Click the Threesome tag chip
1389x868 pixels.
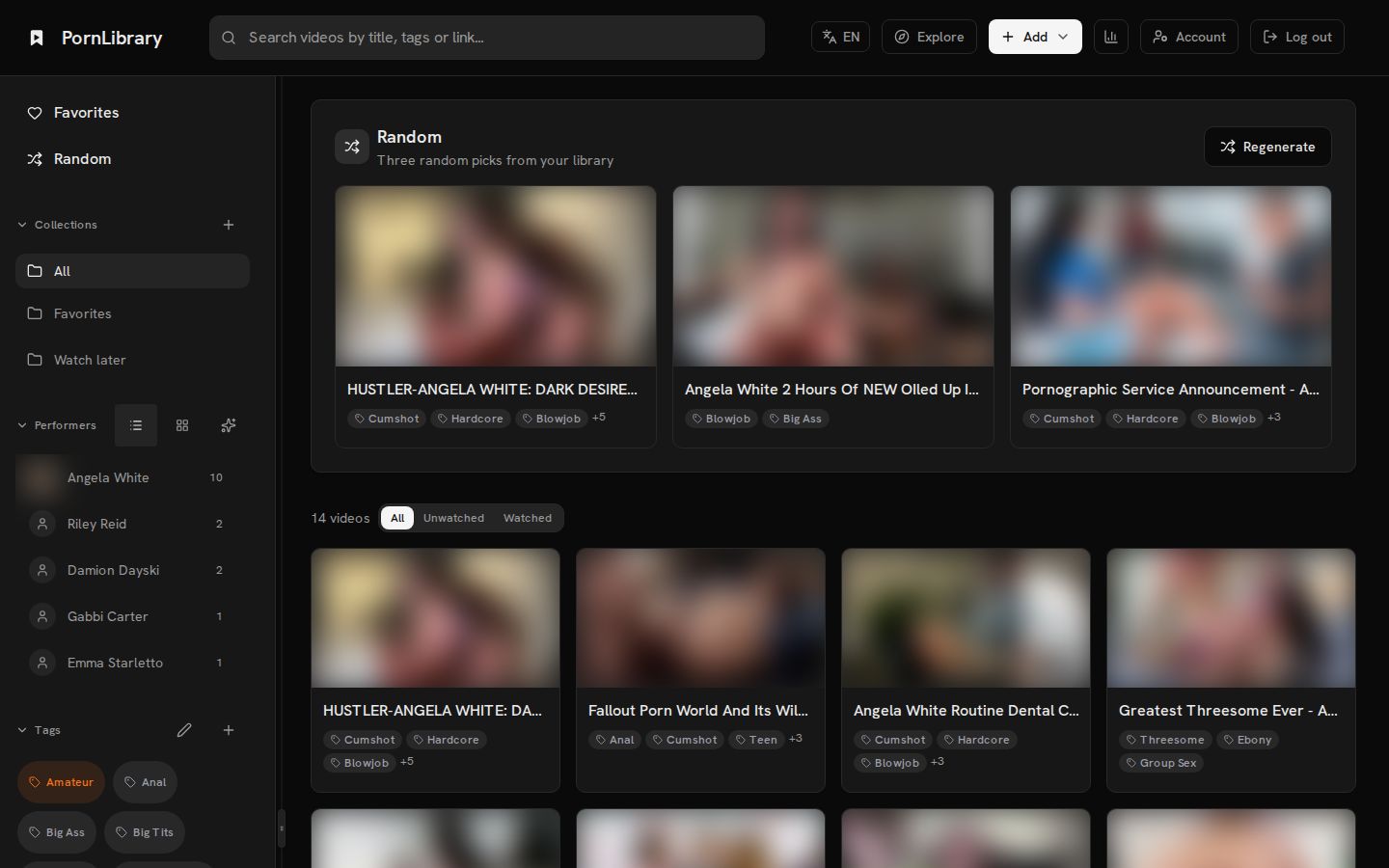pyautogui.click(x=1164, y=740)
